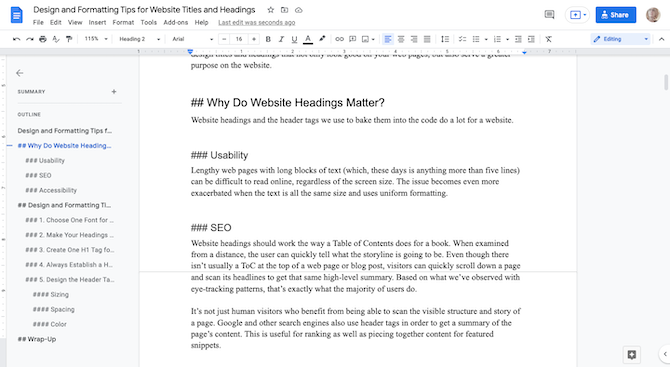Open the text color picker

pos(308,39)
